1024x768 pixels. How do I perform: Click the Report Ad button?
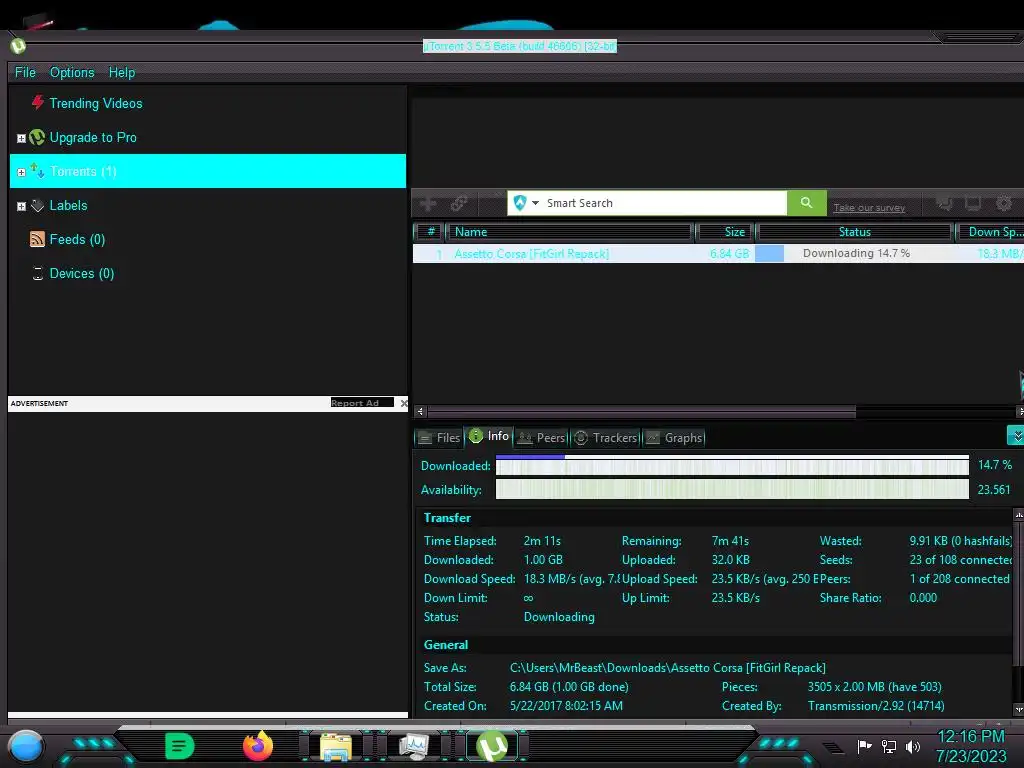point(362,403)
